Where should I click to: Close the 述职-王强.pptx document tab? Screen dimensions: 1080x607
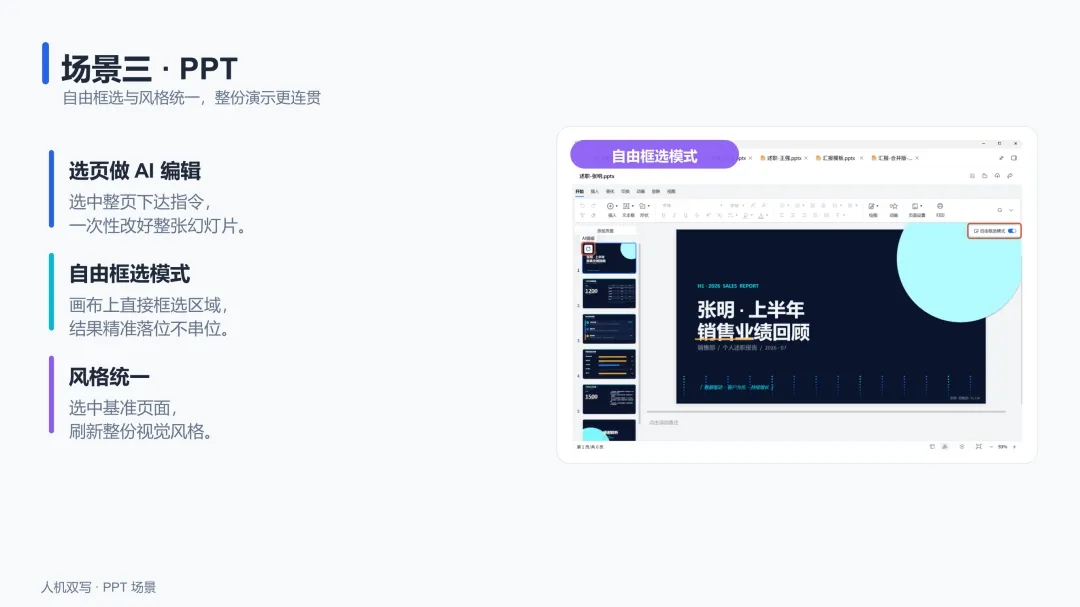806,158
